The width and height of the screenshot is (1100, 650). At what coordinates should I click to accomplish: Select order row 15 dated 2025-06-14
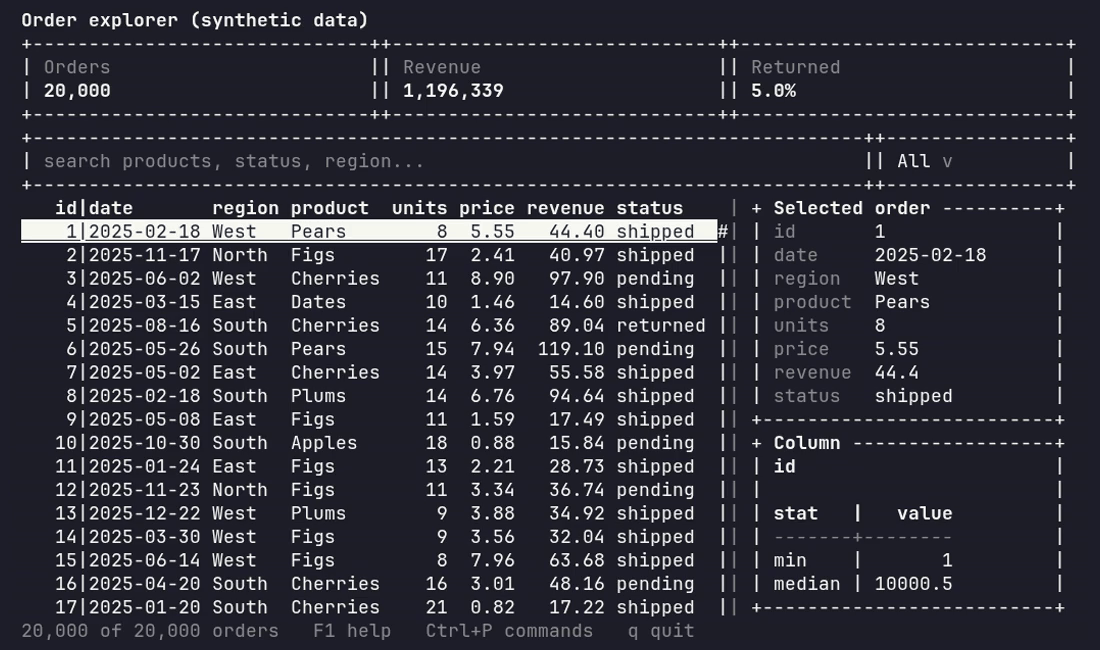(369, 560)
